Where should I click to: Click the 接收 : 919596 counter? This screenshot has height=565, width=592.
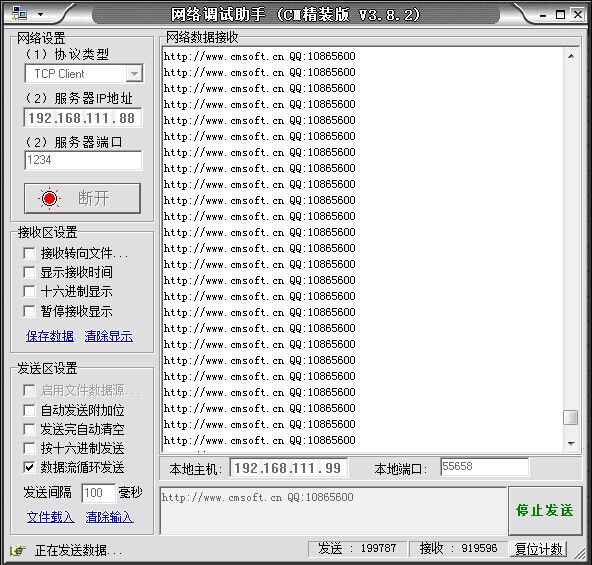(x=459, y=548)
